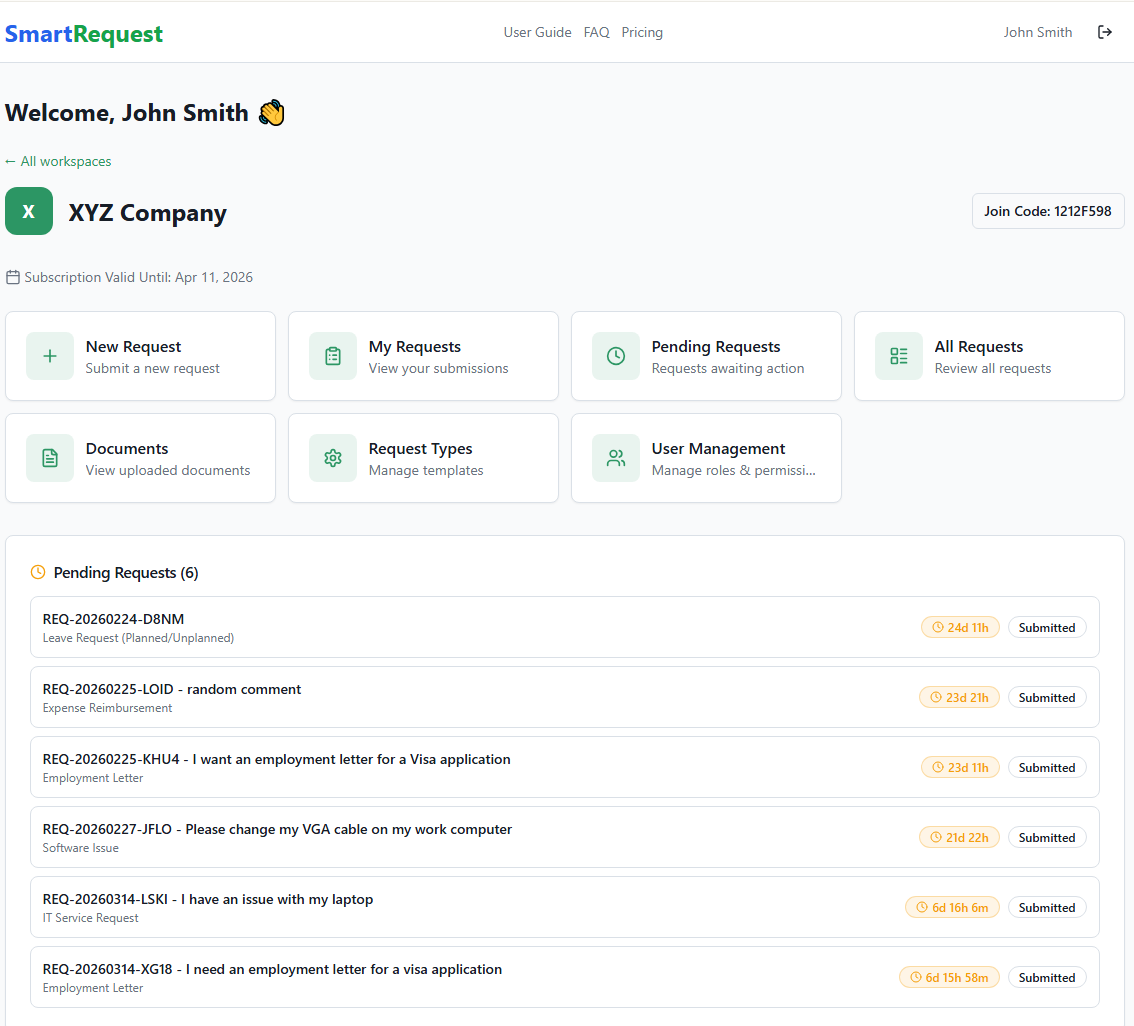Click Submitted status on REQ-20260224-D8NM
1134x1026 pixels.
click(x=1046, y=628)
